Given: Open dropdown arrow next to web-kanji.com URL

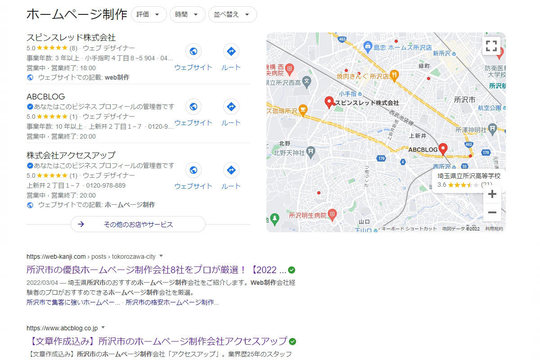Looking at the screenshot, I should 161,256.
